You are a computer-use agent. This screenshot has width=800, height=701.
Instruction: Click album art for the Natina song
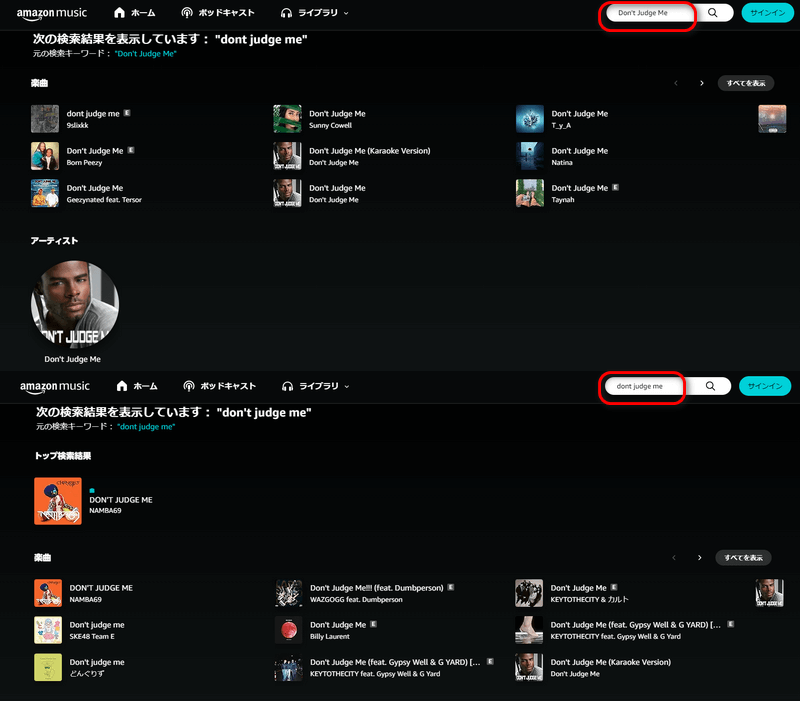click(x=530, y=156)
